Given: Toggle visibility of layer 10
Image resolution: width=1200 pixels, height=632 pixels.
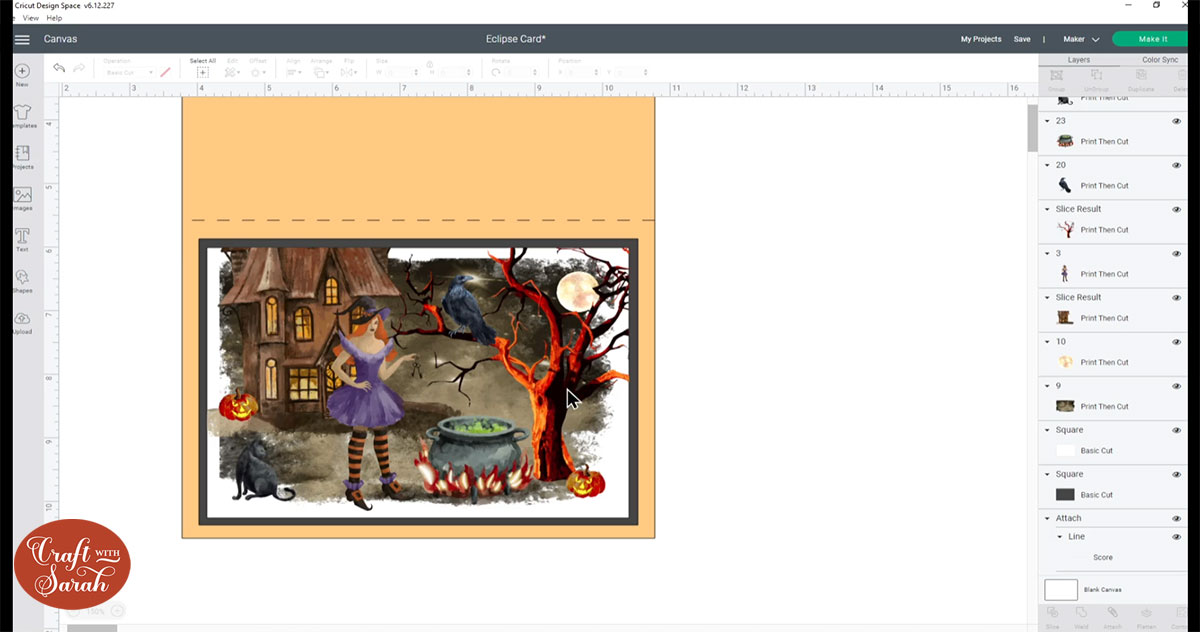Looking at the screenshot, I should [x=1176, y=342].
